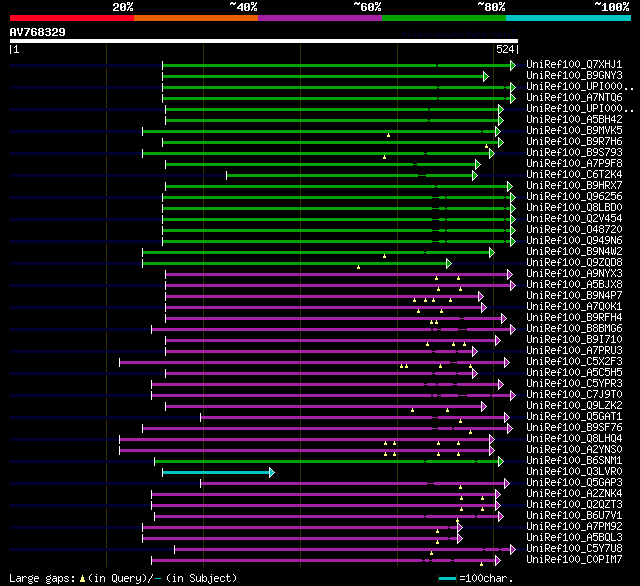Select the UniRef100_C5X2F3 label

pos(574,362)
